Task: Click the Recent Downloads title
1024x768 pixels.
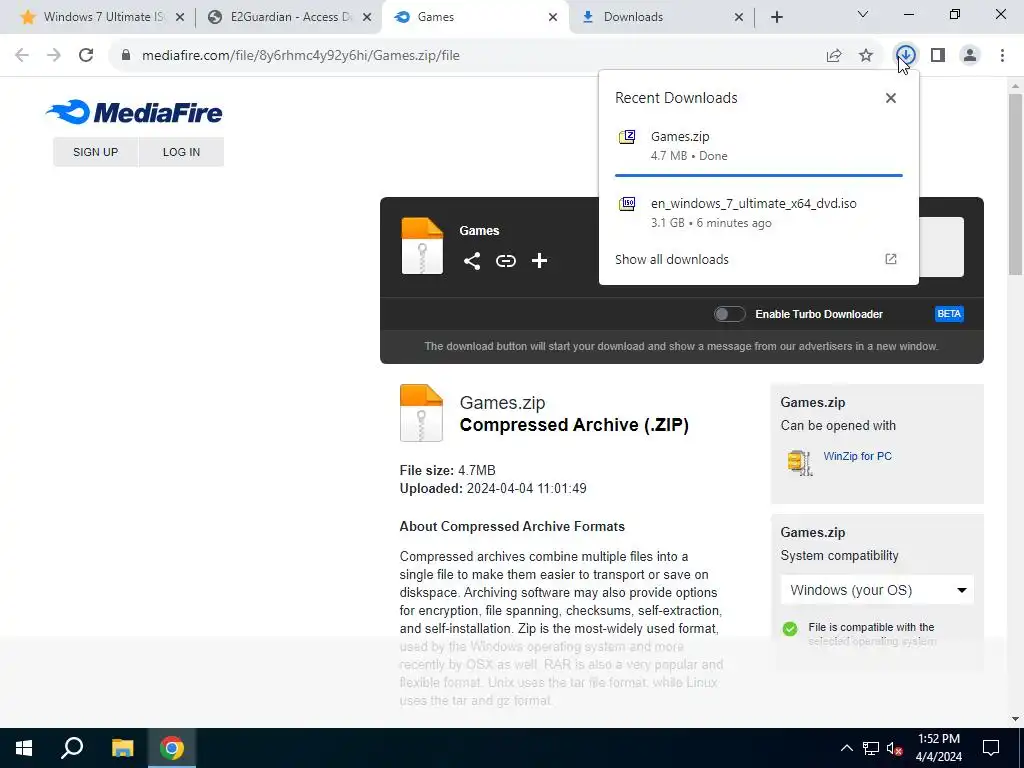Action: 676,98
